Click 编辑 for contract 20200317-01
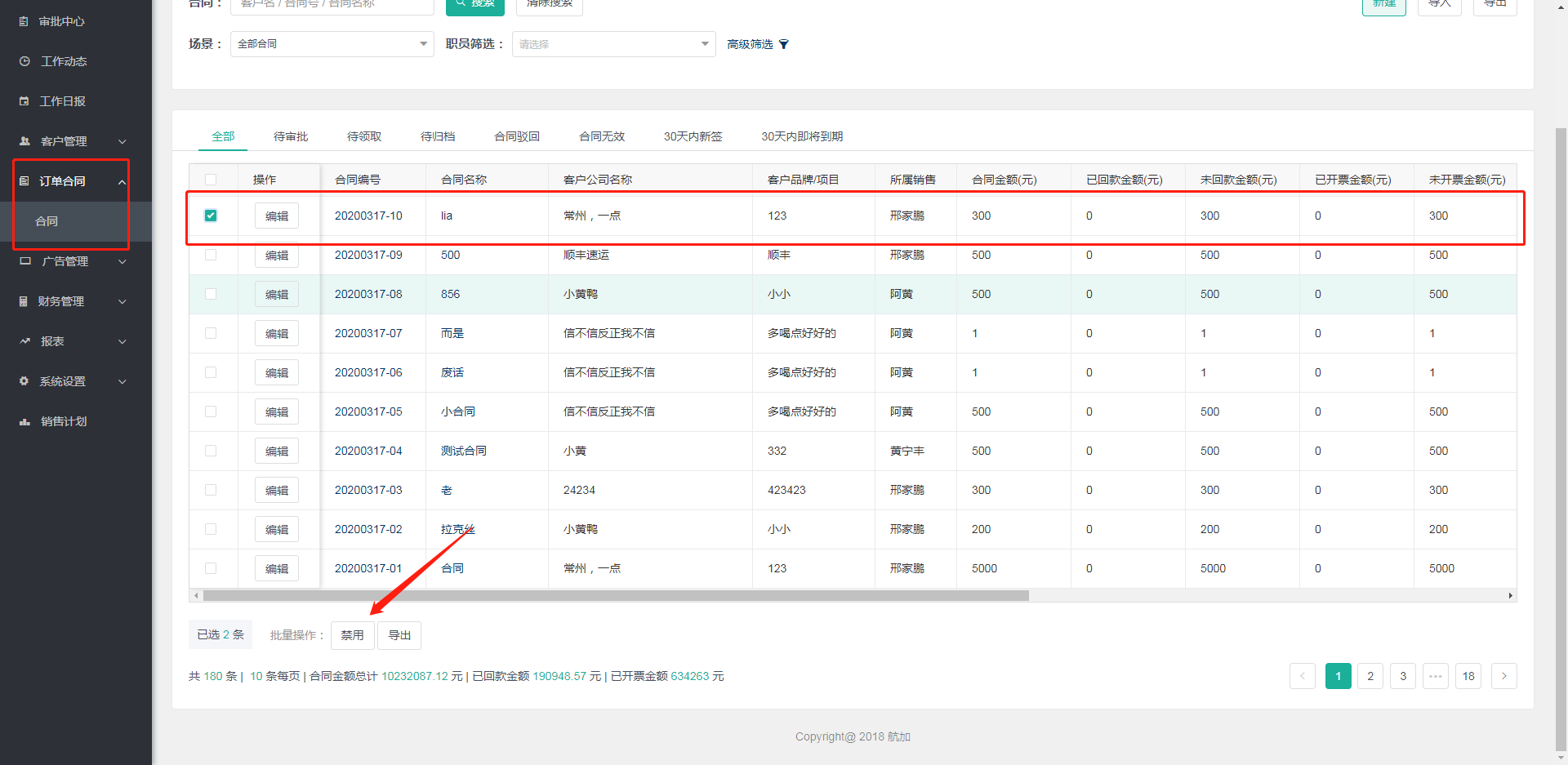The image size is (1568, 765). pyautogui.click(x=277, y=568)
